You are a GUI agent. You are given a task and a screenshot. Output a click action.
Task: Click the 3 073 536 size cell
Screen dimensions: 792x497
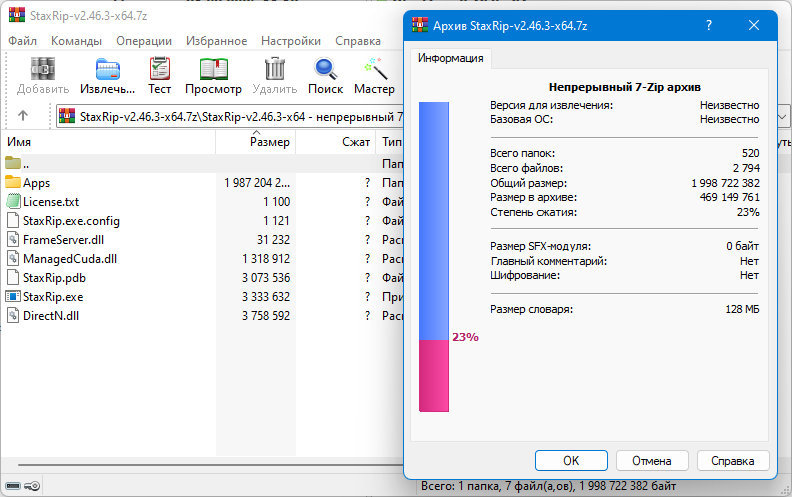(x=266, y=278)
